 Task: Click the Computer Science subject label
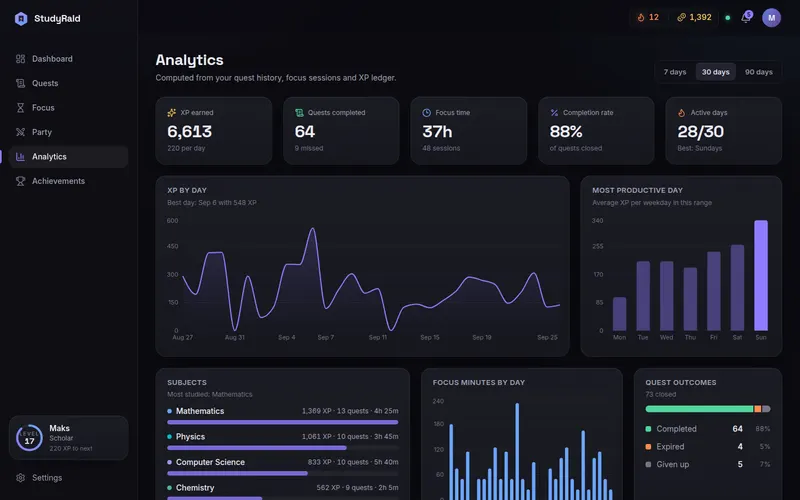210,462
